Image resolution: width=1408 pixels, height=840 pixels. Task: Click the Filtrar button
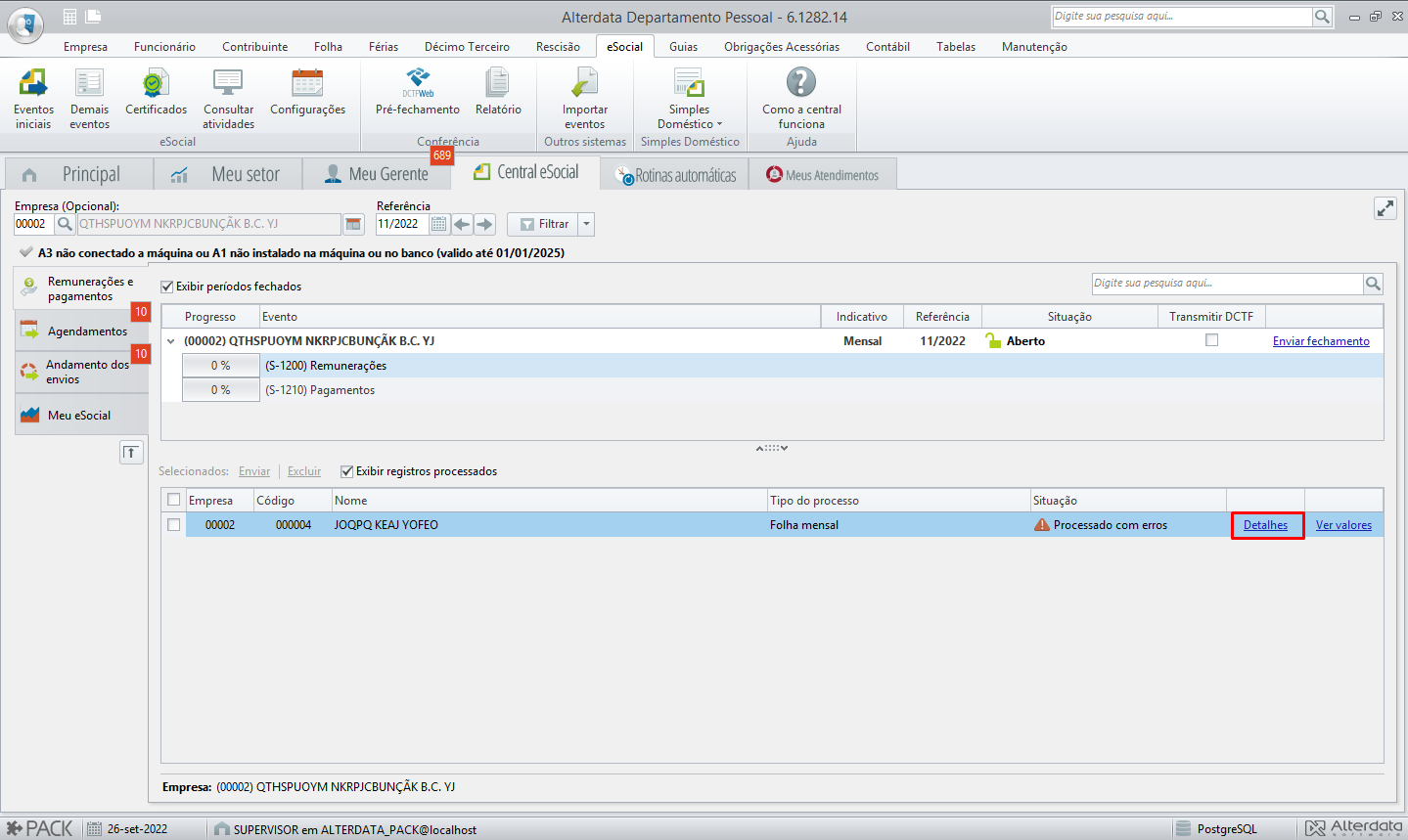(543, 224)
